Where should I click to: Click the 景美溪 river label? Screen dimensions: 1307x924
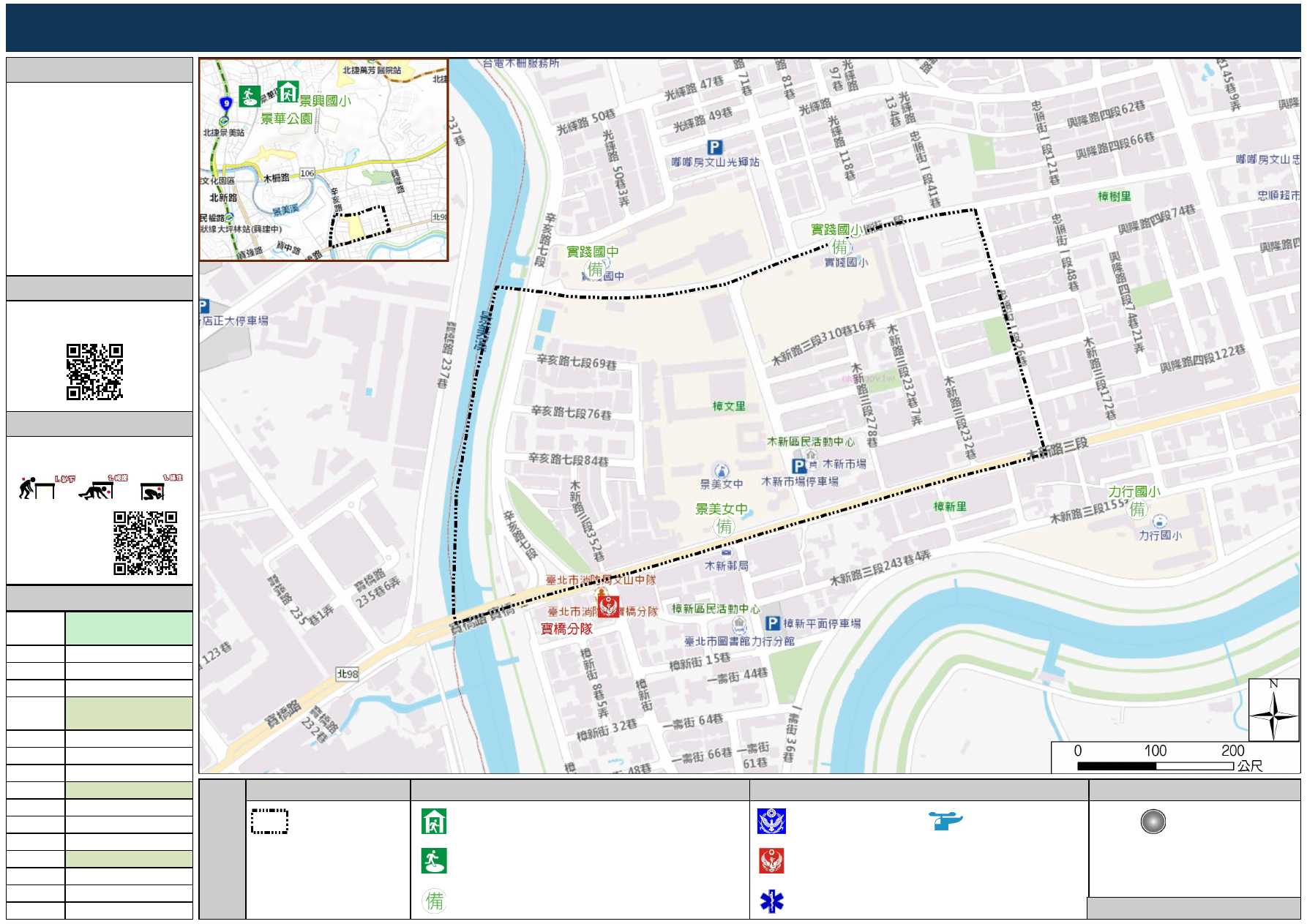[x=483, y=331]
